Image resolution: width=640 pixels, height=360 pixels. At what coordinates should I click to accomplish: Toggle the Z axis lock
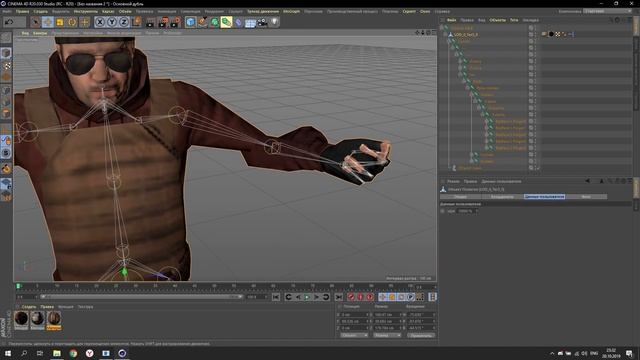(x=124, y=22)
